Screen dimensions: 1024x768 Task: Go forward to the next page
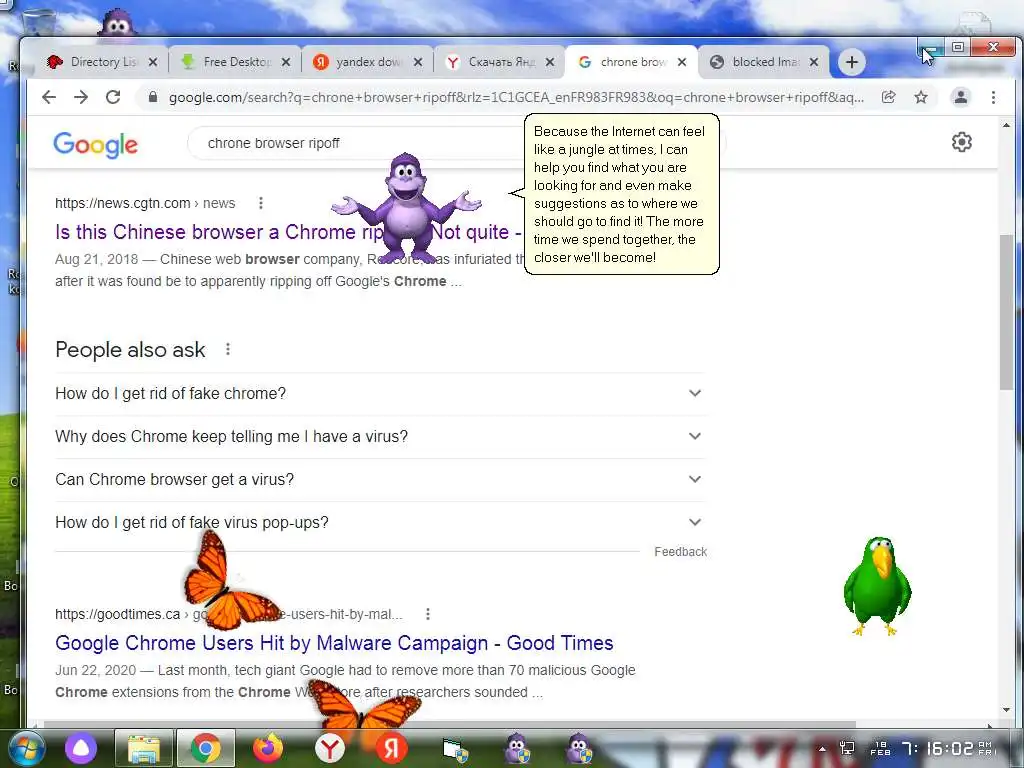click(81, 97)
